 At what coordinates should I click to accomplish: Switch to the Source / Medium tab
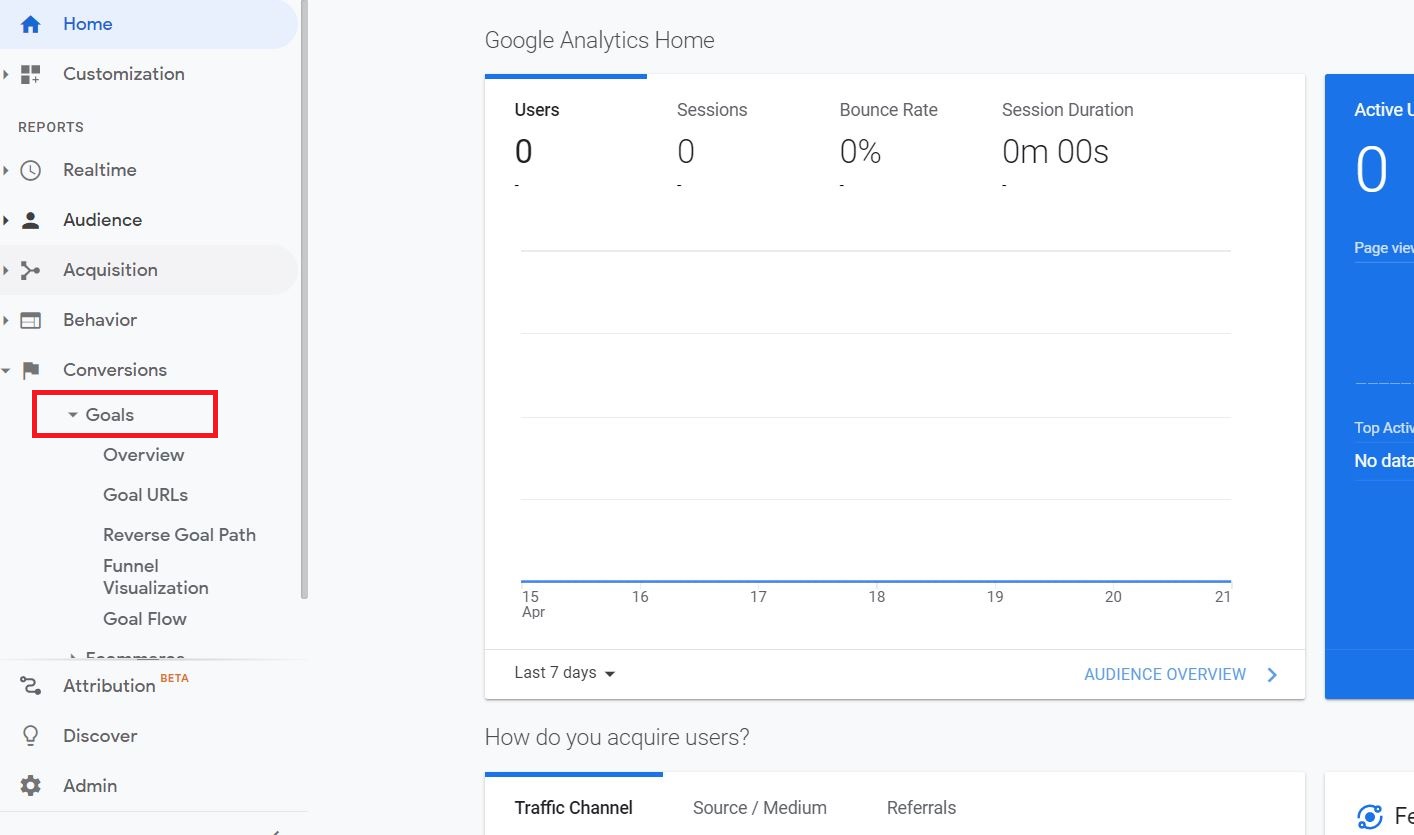[759, 808]
